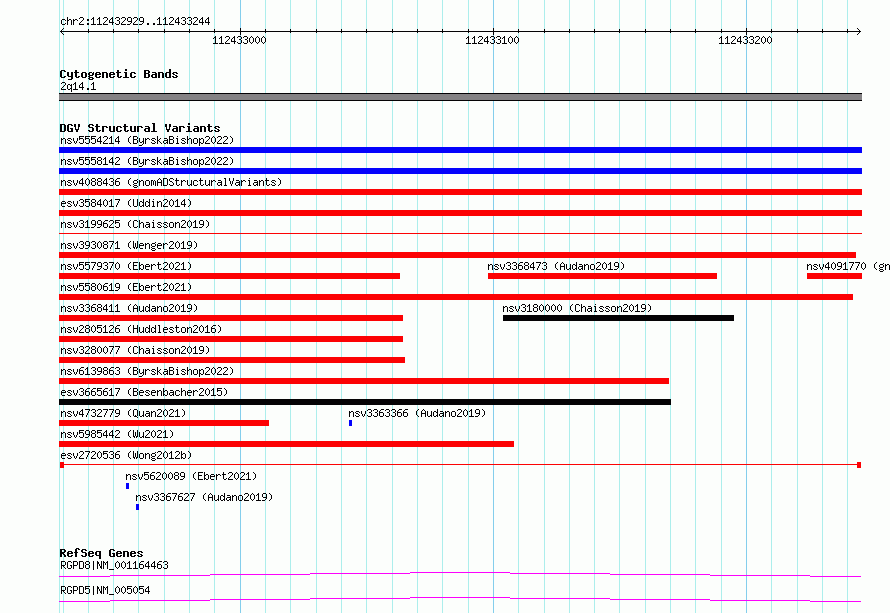Click the 112433000 ruler coordinate
The height and width of the screenshot is (613, 890).
[239, 40]
